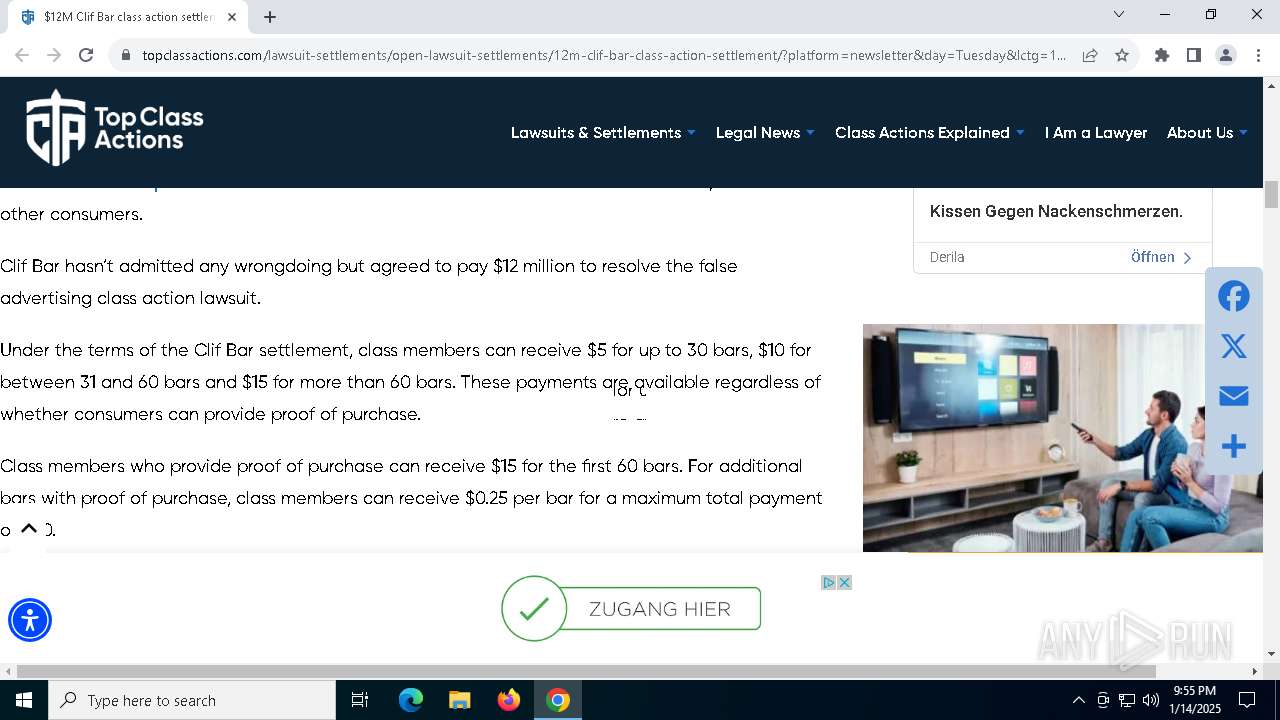Image resolution: width=1280 pixels, height=720 pixels.
Task: Open the notification center
Action: pos(1247,700)
